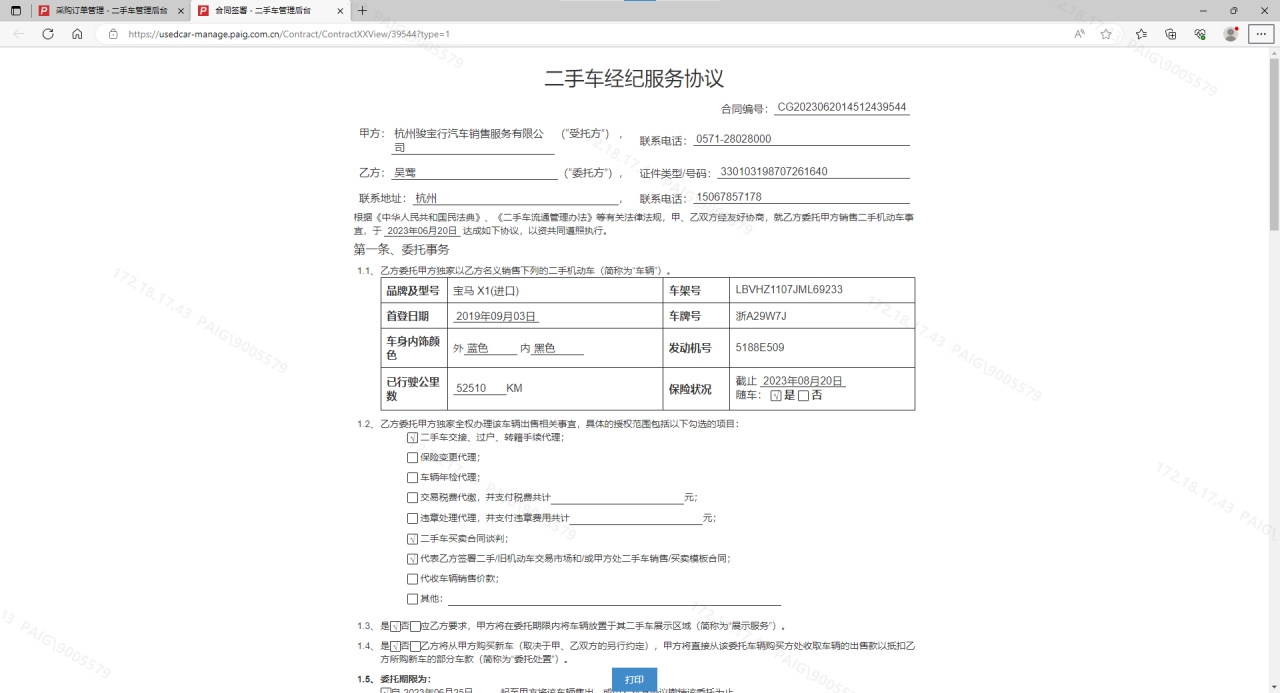Start Read Aloud from the address bar
Viewport: 1280px width, 693px height.
tap(1080, 34)
